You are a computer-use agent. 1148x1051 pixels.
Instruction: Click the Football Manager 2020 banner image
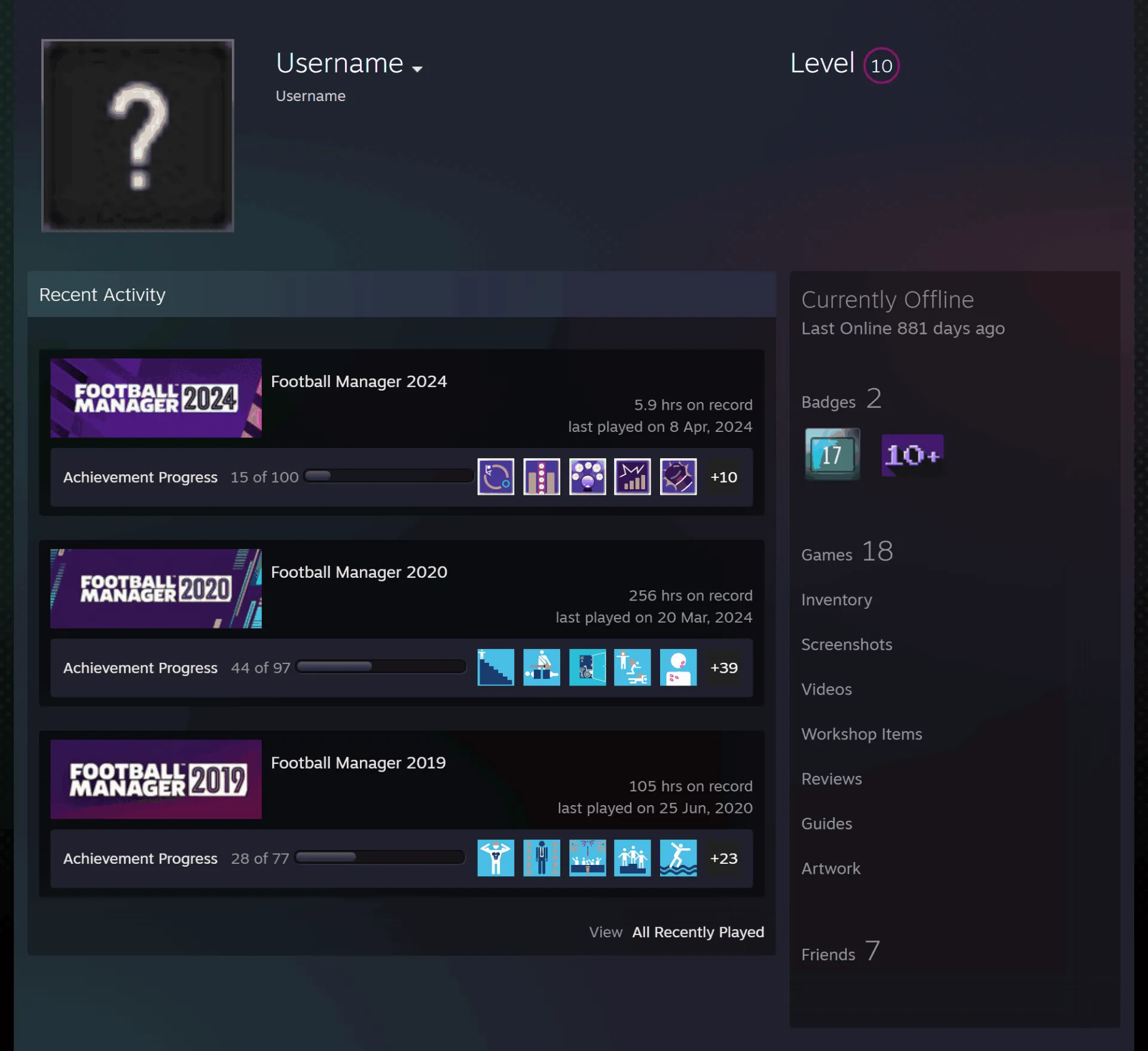(x=156, y=589)
